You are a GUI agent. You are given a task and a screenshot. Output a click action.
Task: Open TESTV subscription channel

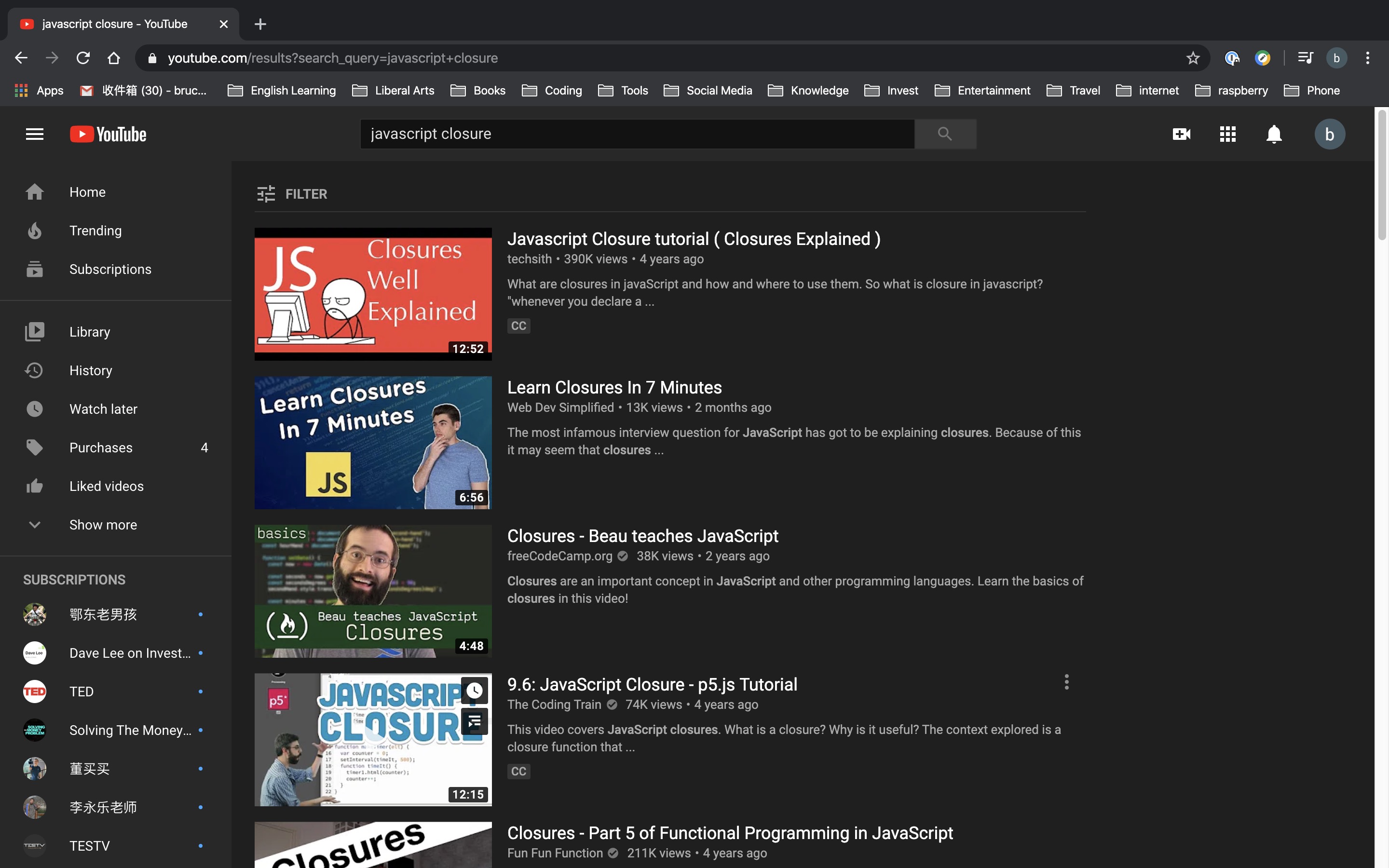(115, 846)
